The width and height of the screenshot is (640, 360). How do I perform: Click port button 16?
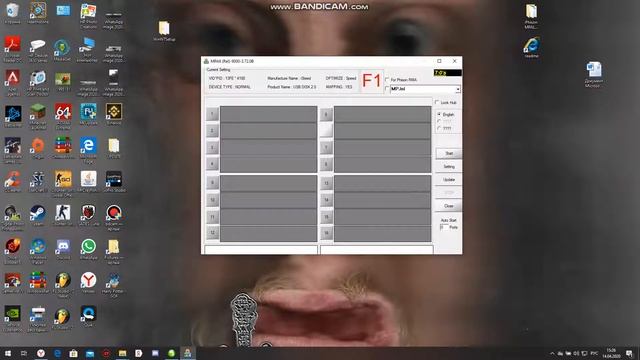click(326, 233)
